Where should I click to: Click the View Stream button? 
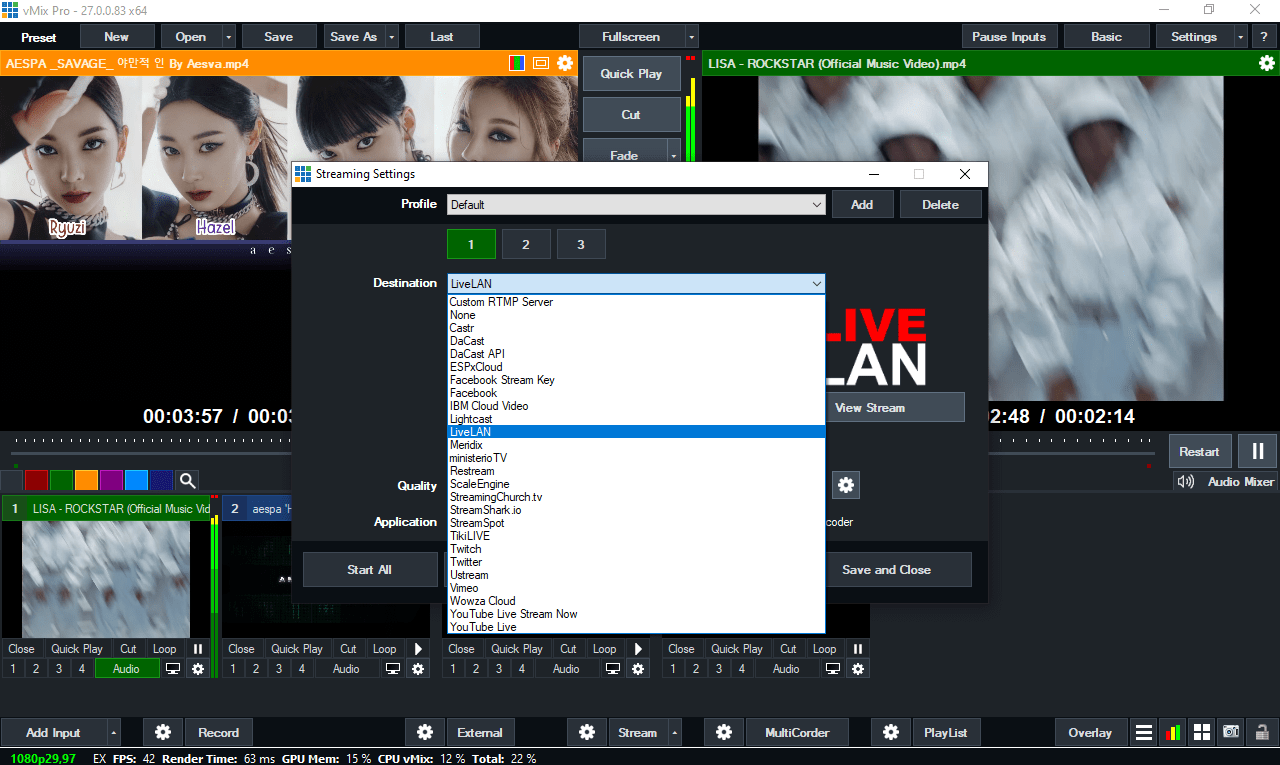[x=870, y=408]
